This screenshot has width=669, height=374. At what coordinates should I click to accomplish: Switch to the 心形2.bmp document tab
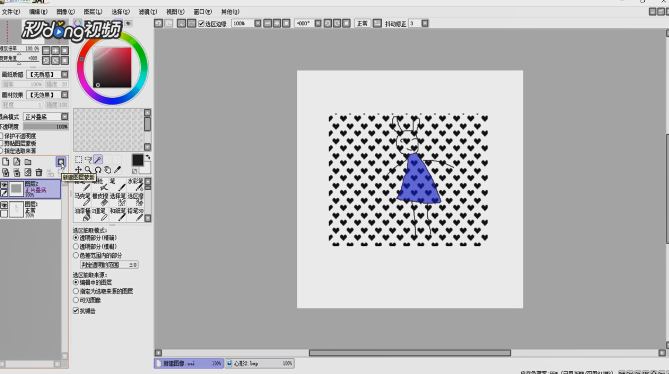point(259,363)
